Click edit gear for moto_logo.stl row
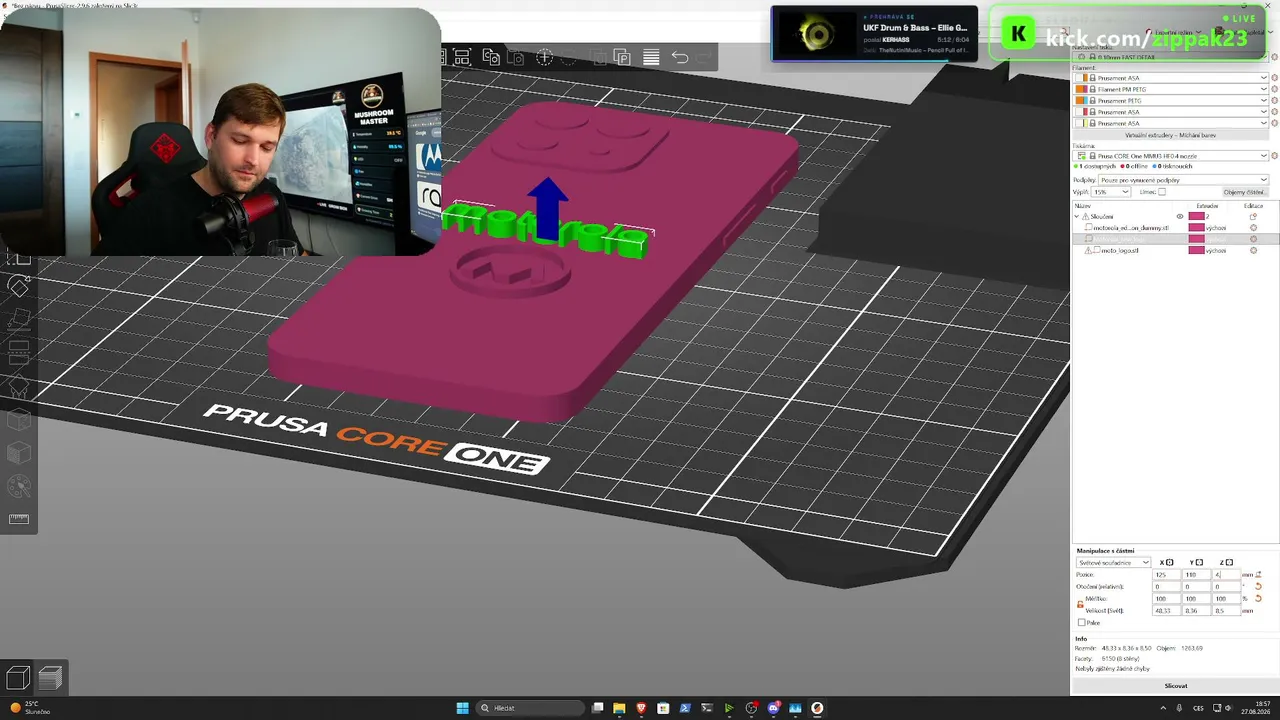 pyautogui.click(x=1253, y=250)
